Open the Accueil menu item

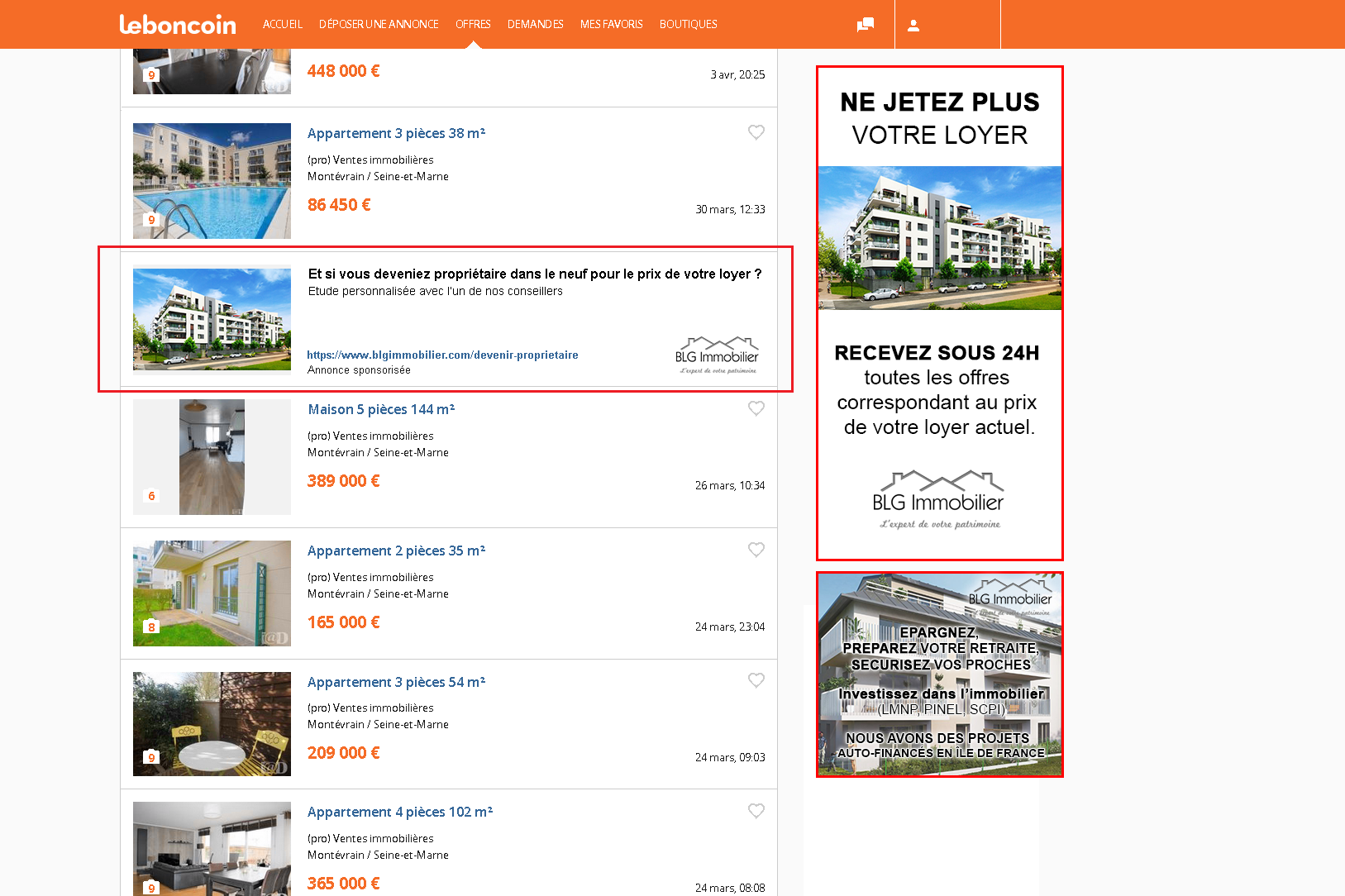283,25
